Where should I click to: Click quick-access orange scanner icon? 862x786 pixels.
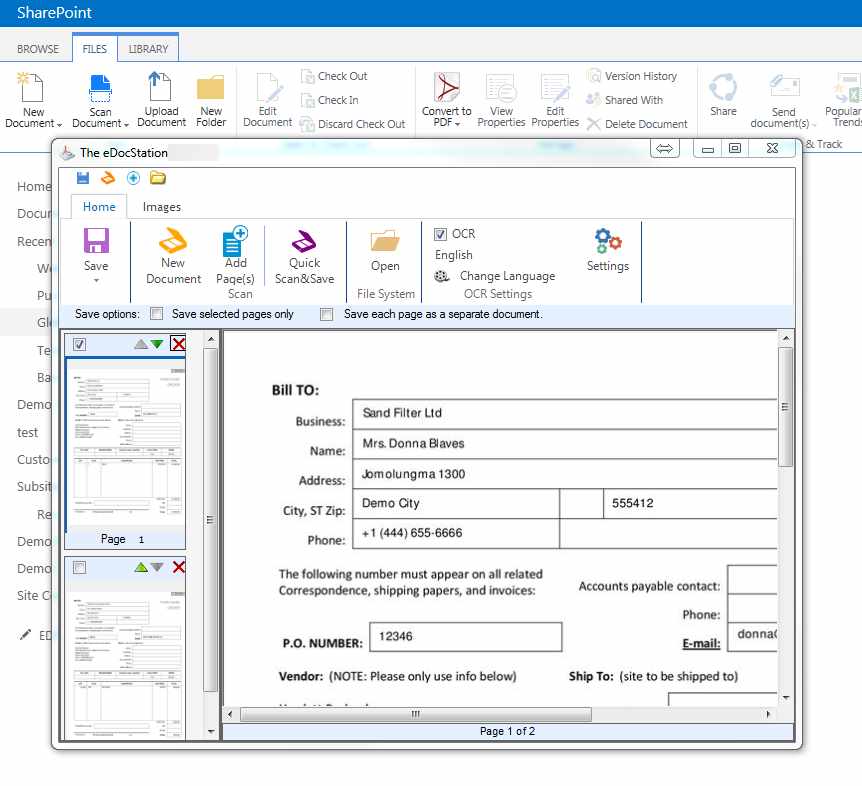point(108,178)
